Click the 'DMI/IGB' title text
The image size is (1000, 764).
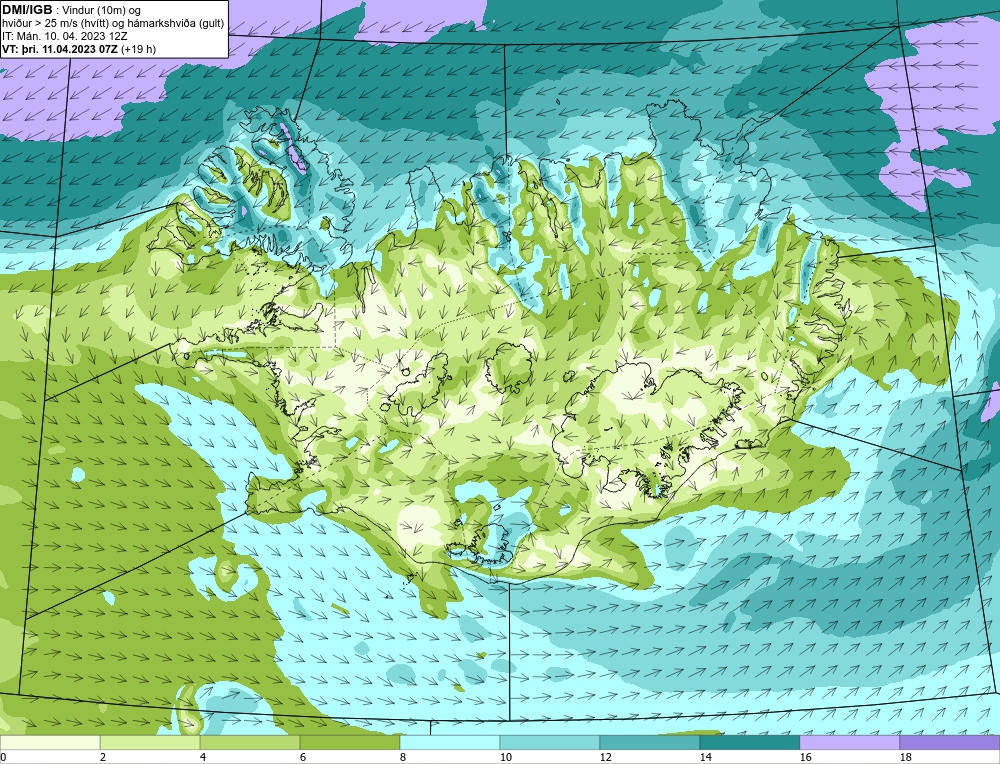(27, 10)
